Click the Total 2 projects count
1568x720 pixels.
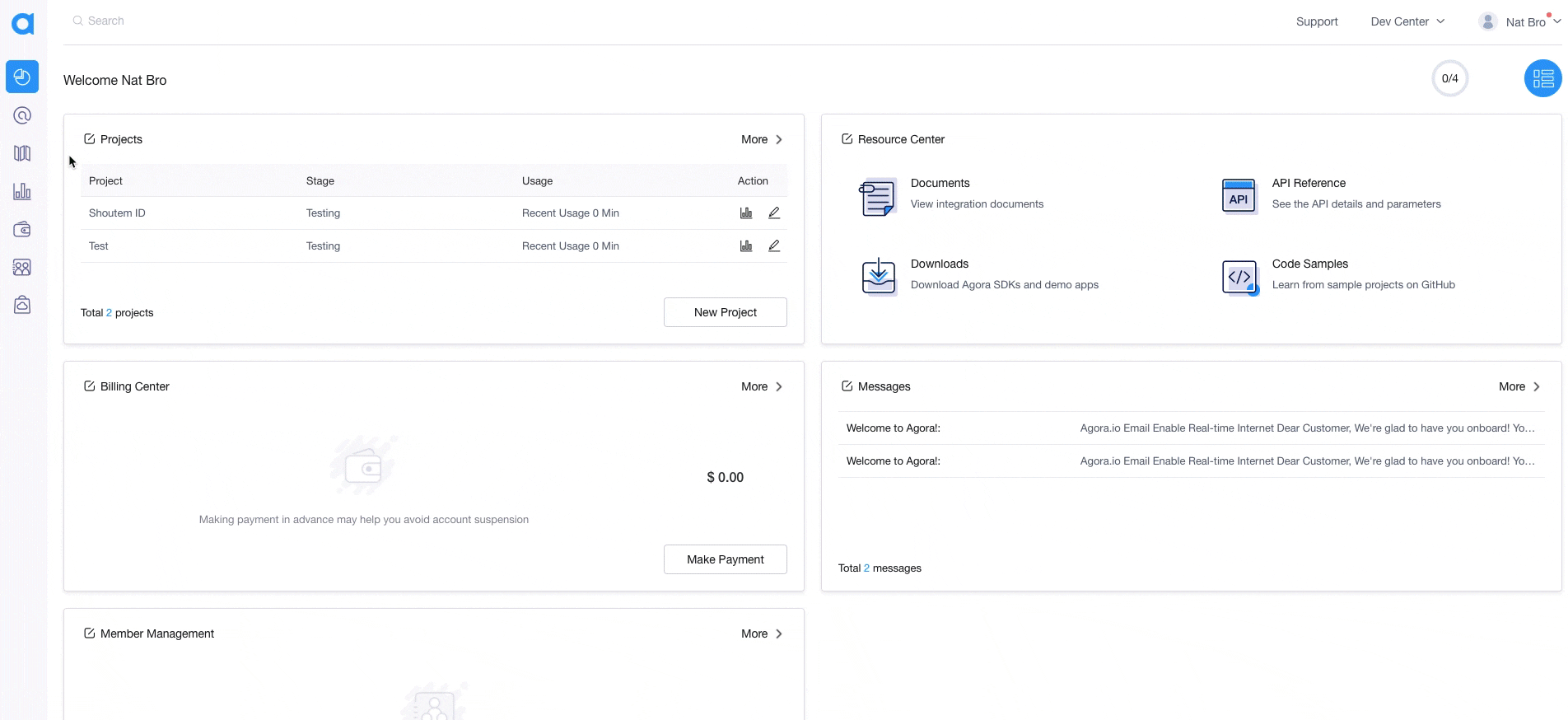click(x=117, y=312)
